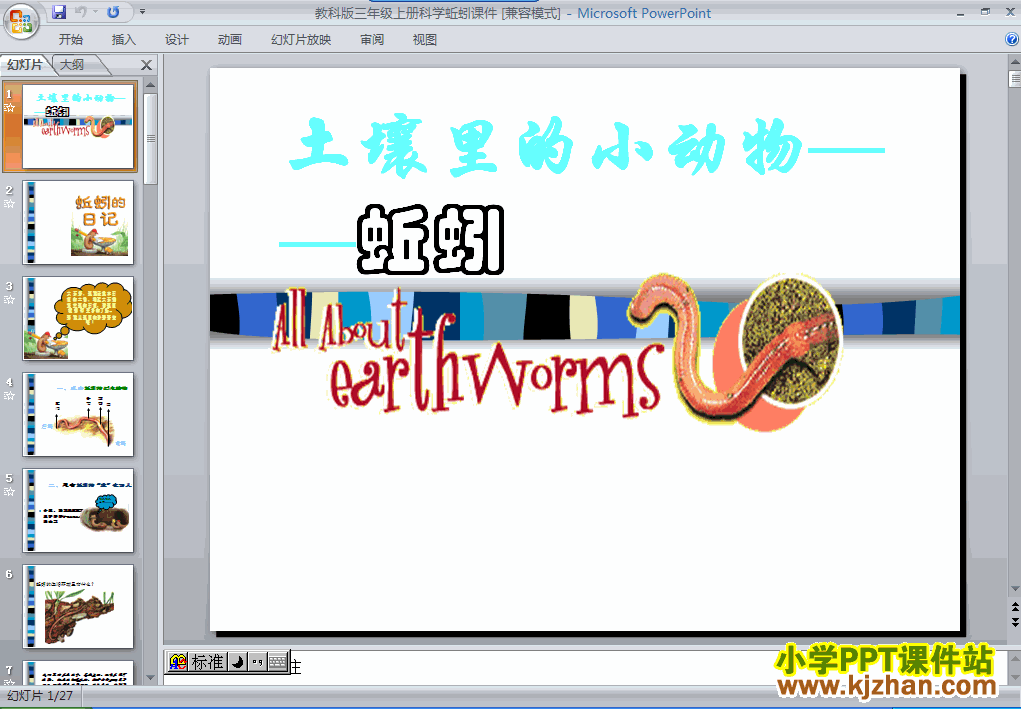Open the 审阅 ribbon tab

coord(372,40)
